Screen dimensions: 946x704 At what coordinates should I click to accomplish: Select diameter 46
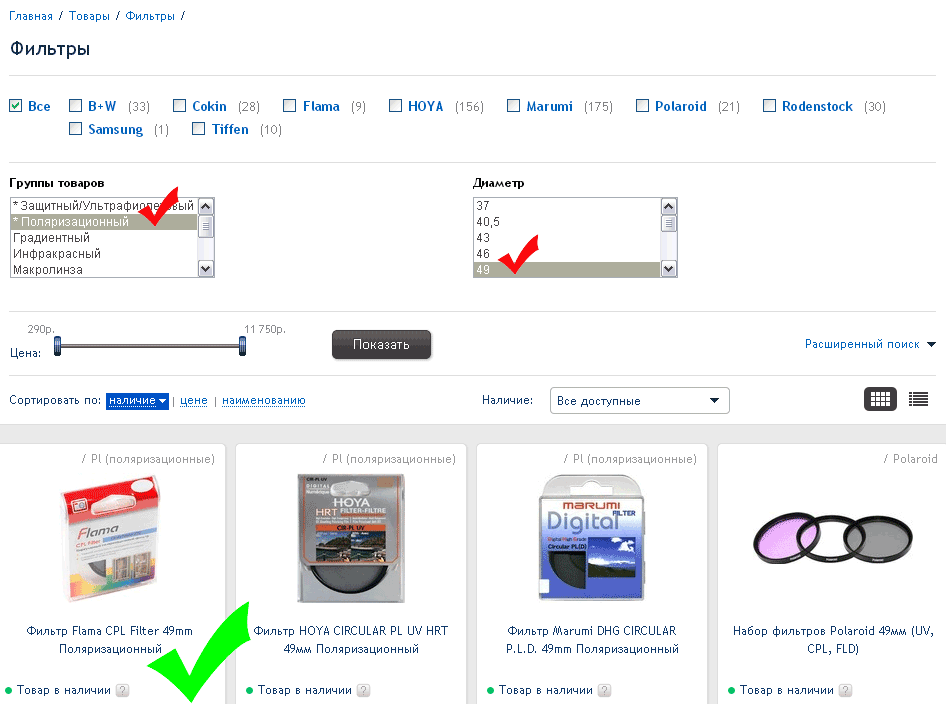567,253
